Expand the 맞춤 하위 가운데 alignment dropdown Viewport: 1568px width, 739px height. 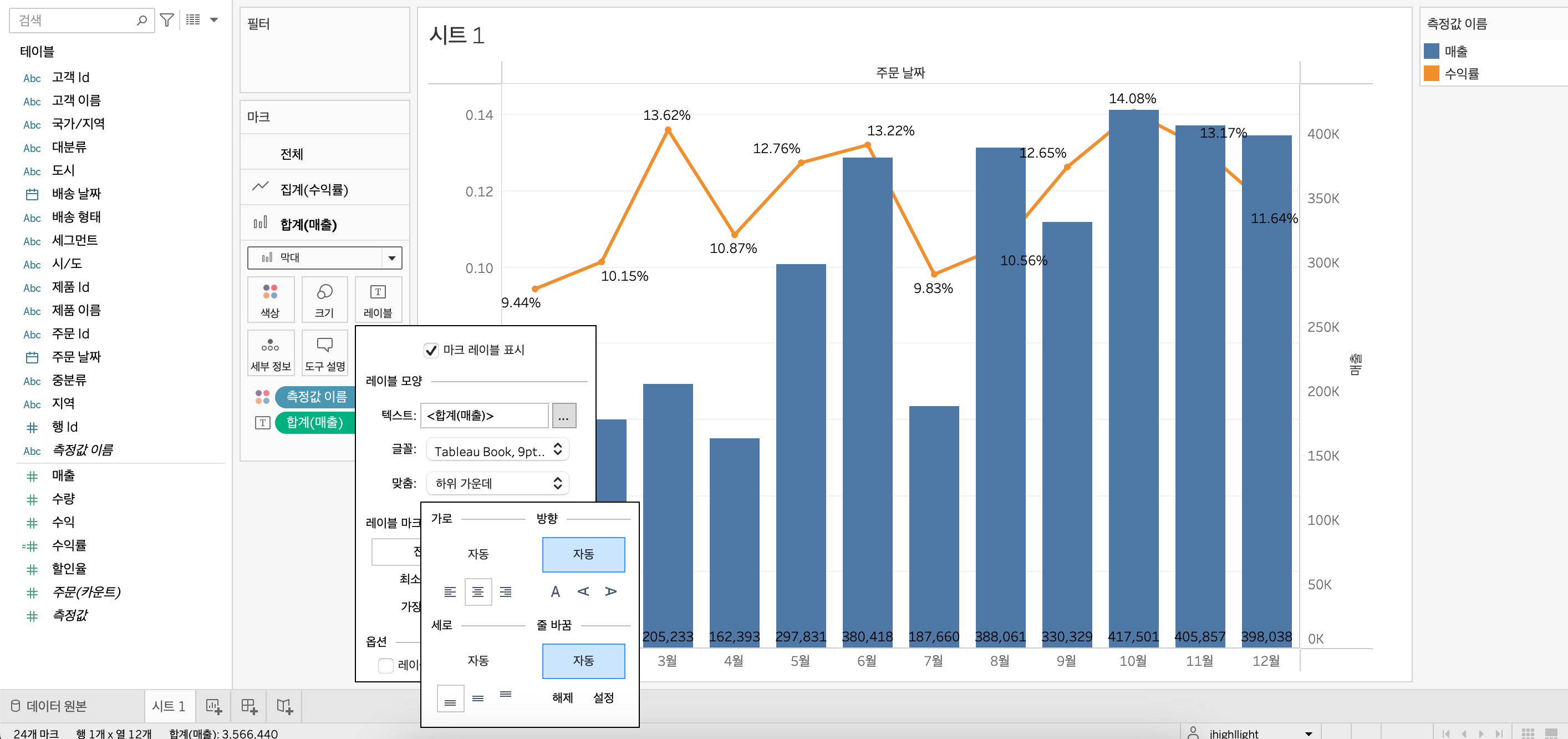[x=497, y=483]
